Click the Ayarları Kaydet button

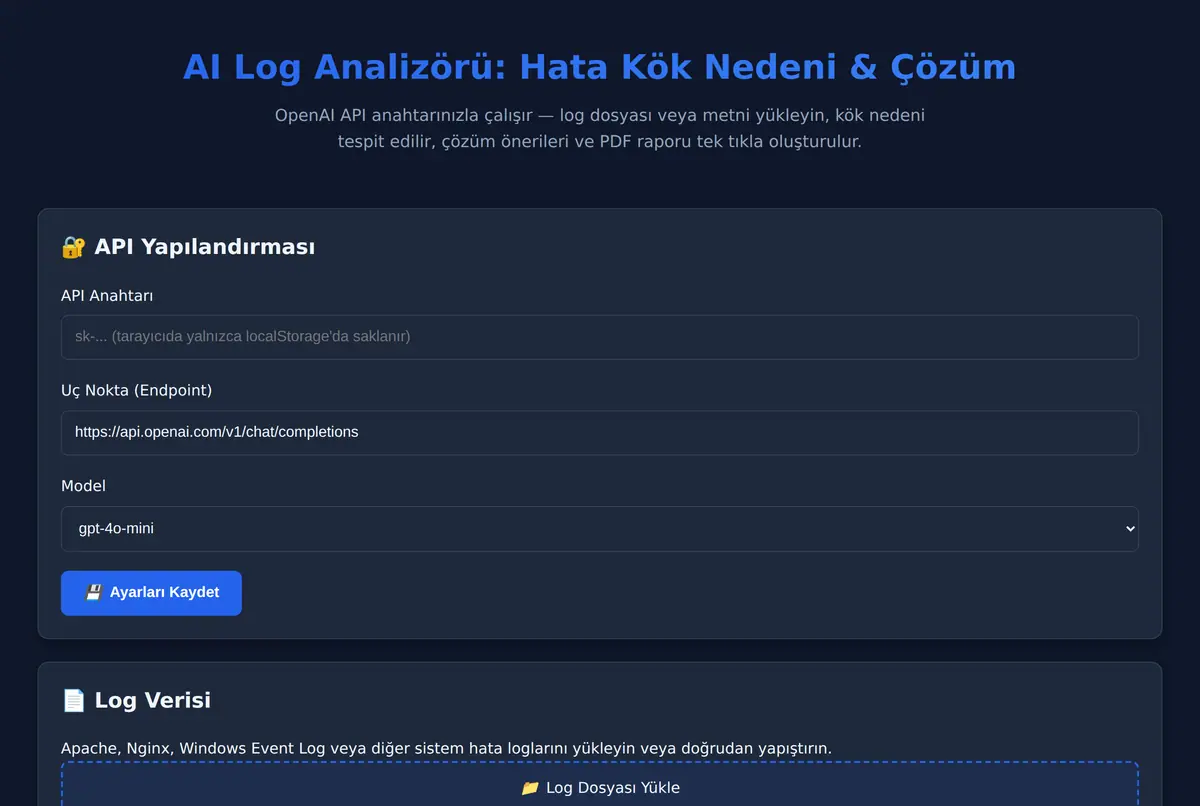point(151,593)
